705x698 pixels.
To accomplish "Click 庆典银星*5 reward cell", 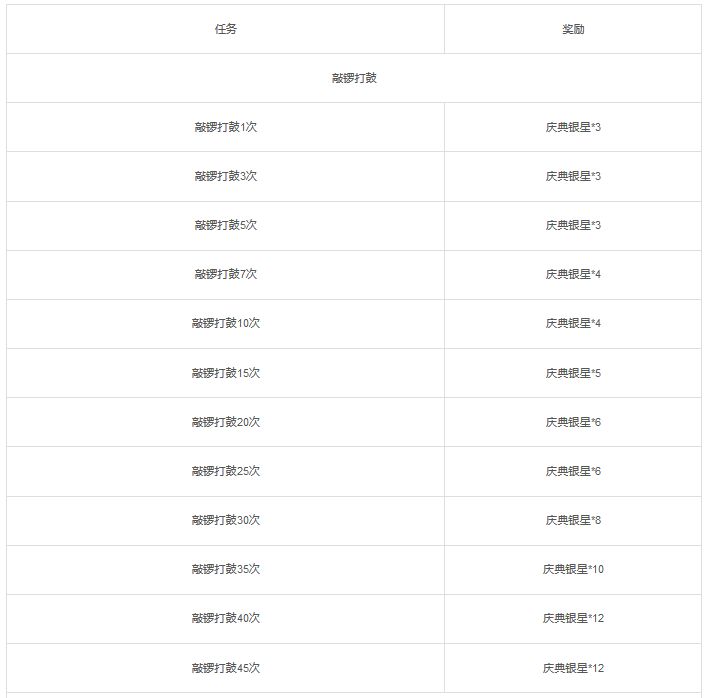I will tap(573, 373).
